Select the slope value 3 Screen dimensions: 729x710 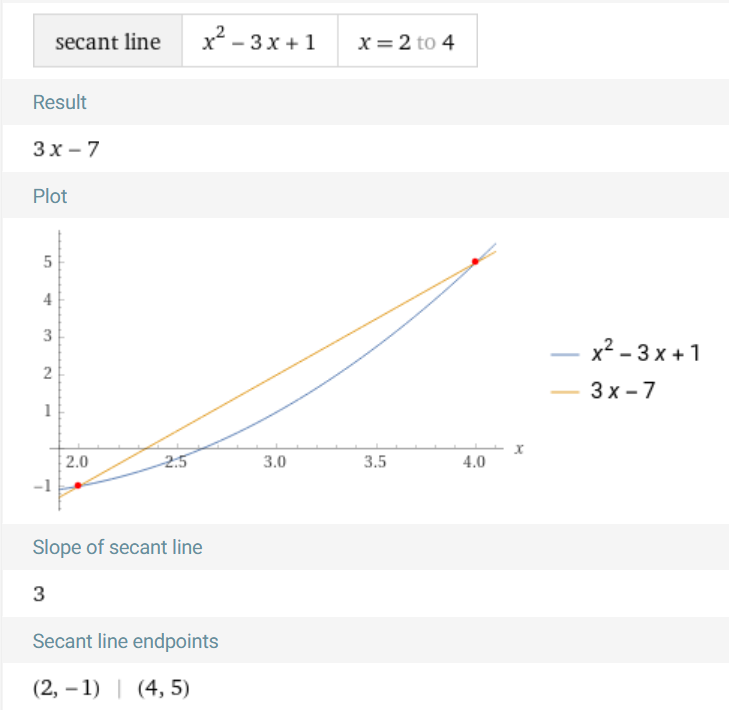[39, 595]
